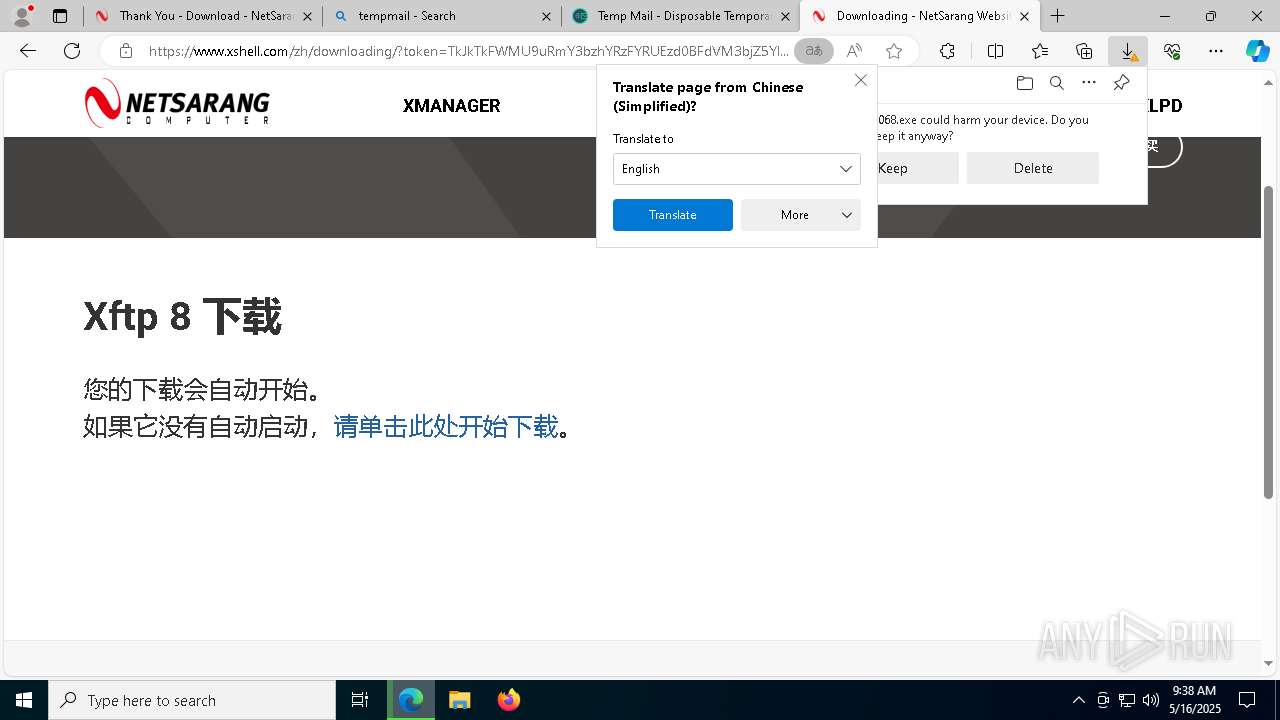Open downloads folder icon in panel
1280x720 pixels.
tap(1024, 83)
